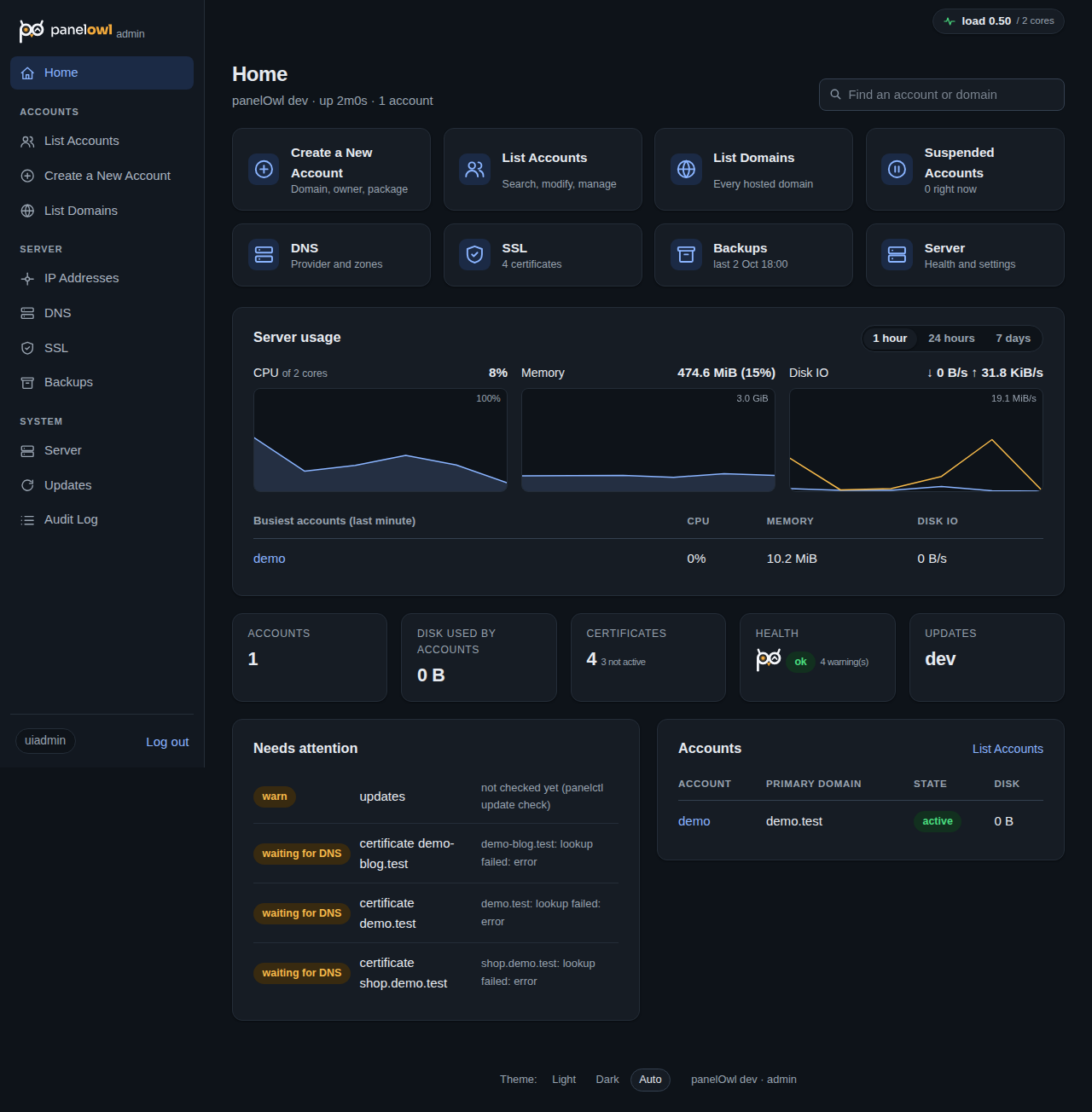Viewport: 1092px width, 1112px height.
Task: Open demo link in Accounts table
Action: coord(694,821)
